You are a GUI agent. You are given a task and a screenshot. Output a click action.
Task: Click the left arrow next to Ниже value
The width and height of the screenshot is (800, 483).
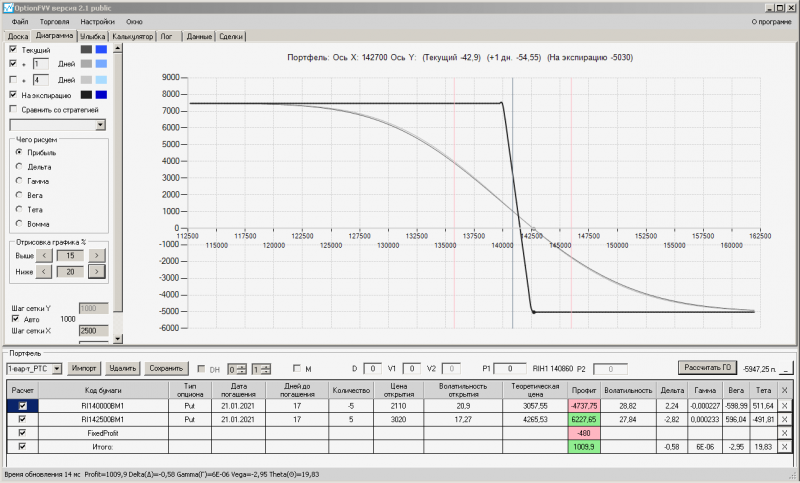tap(44, 272)
